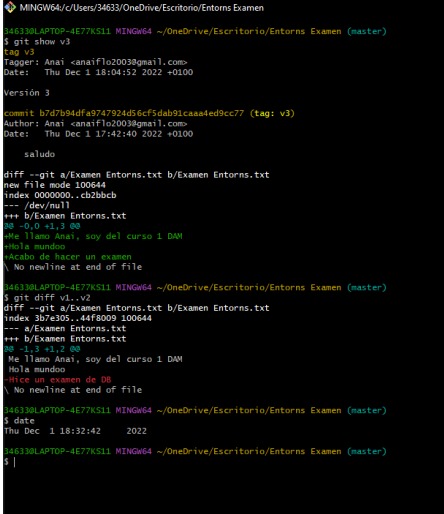Click the Author Anai line
The height and width of the screenshot is (514, 444).
tap(96, 124)
